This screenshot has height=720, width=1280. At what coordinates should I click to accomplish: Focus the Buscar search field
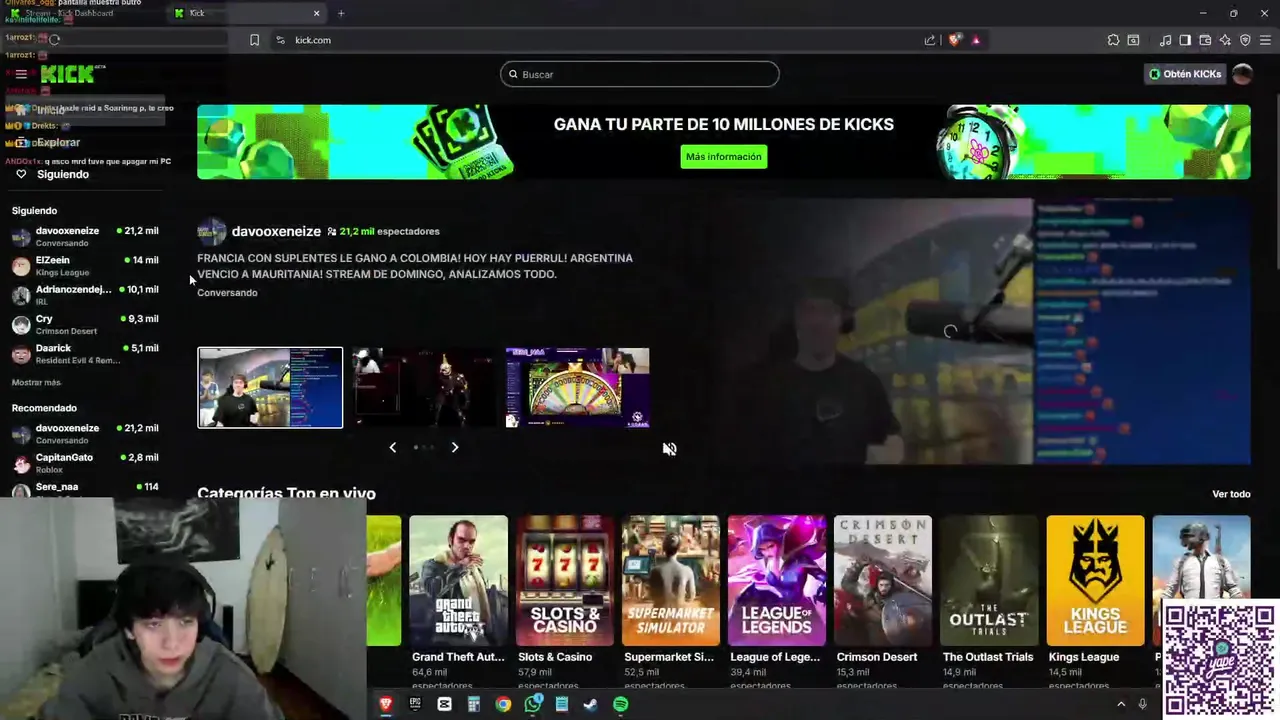640,74
